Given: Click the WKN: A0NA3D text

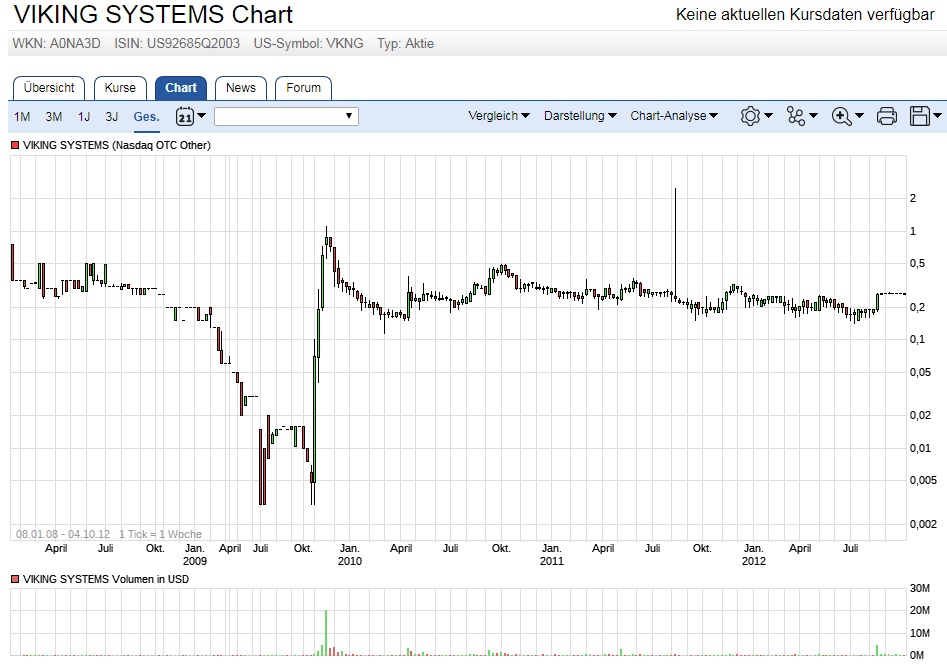Looking at the screenshot, I should (x=57, y=43).
